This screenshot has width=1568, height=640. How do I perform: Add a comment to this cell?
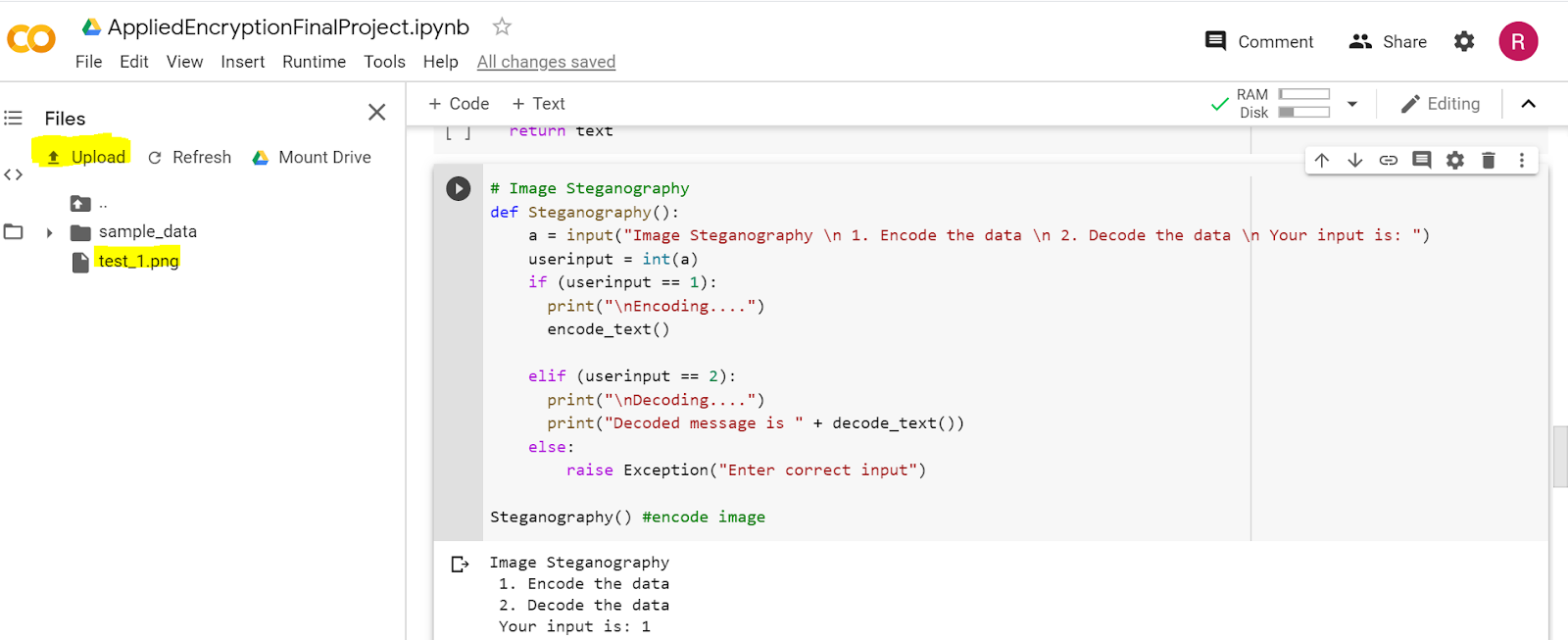pos(1422,160)
